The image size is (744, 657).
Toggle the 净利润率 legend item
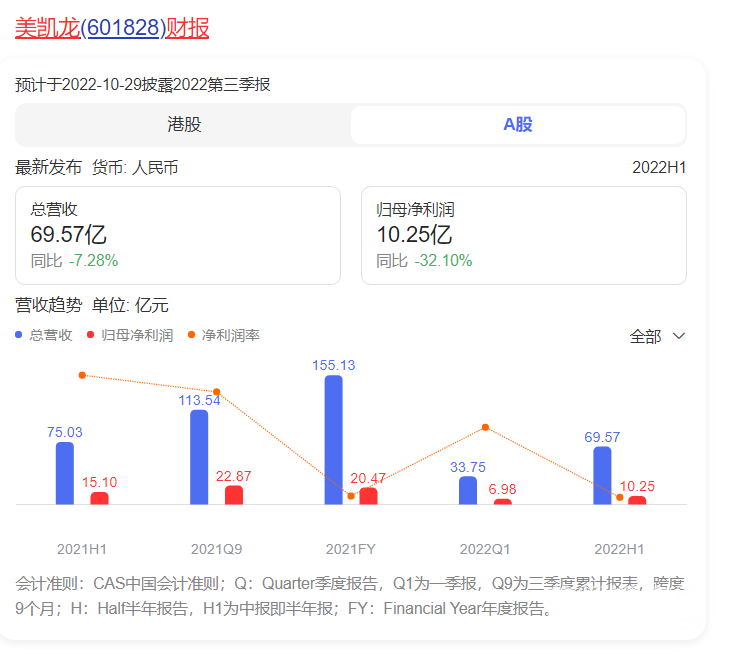pos(223,335)
